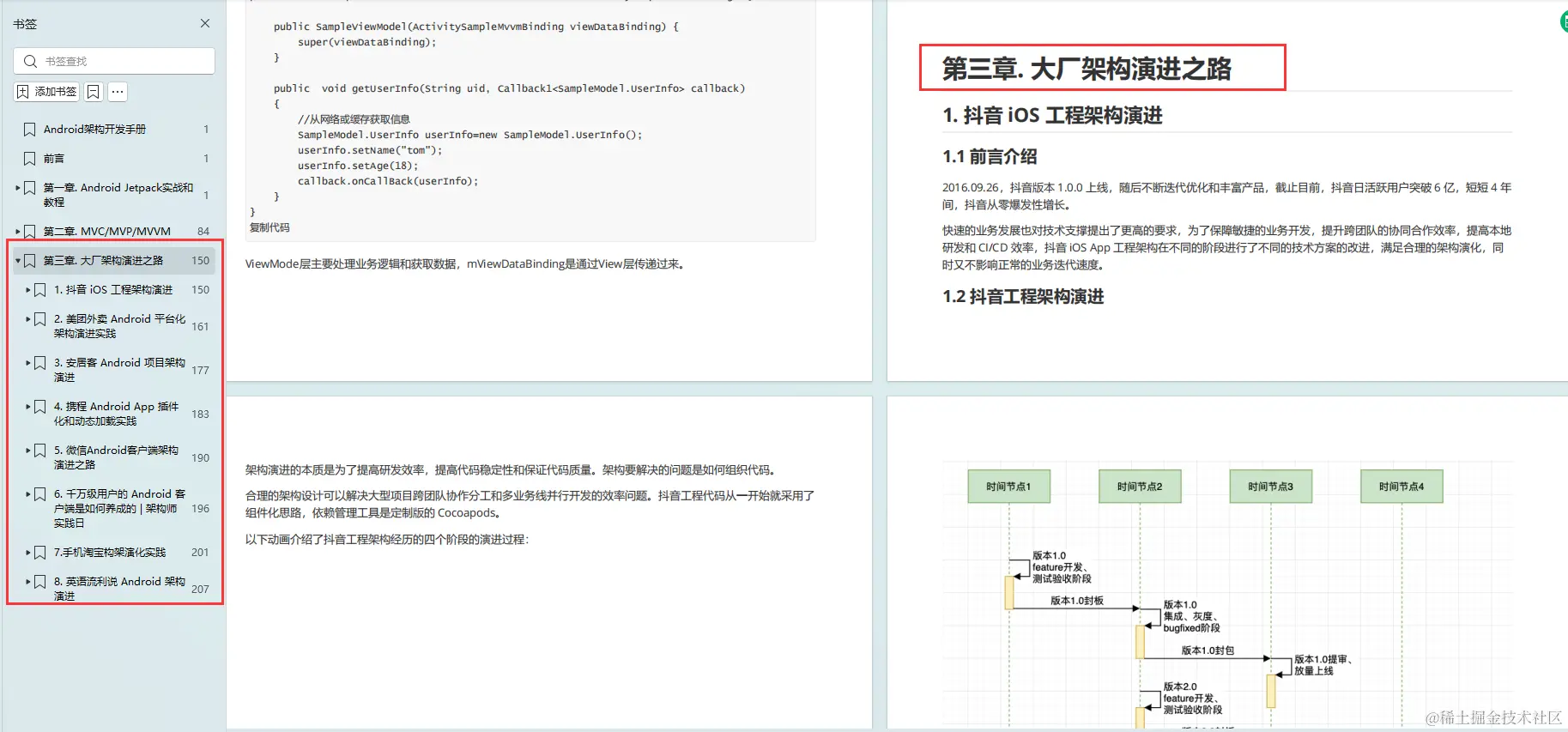The height and width of the screenshot is (732, 1568).
Task: Open 8. 英语流利说 Android 架构演进 bookmark
Action: pos(120,589)
